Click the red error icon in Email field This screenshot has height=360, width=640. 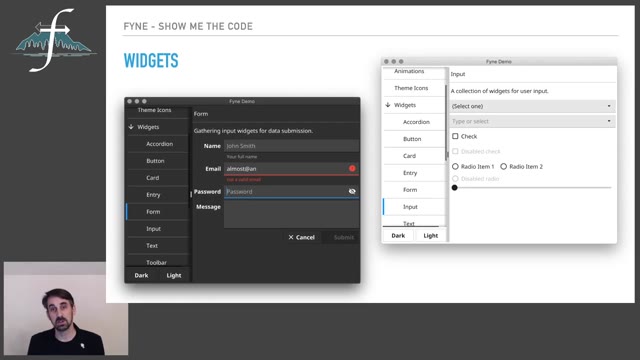click(352, 168)
